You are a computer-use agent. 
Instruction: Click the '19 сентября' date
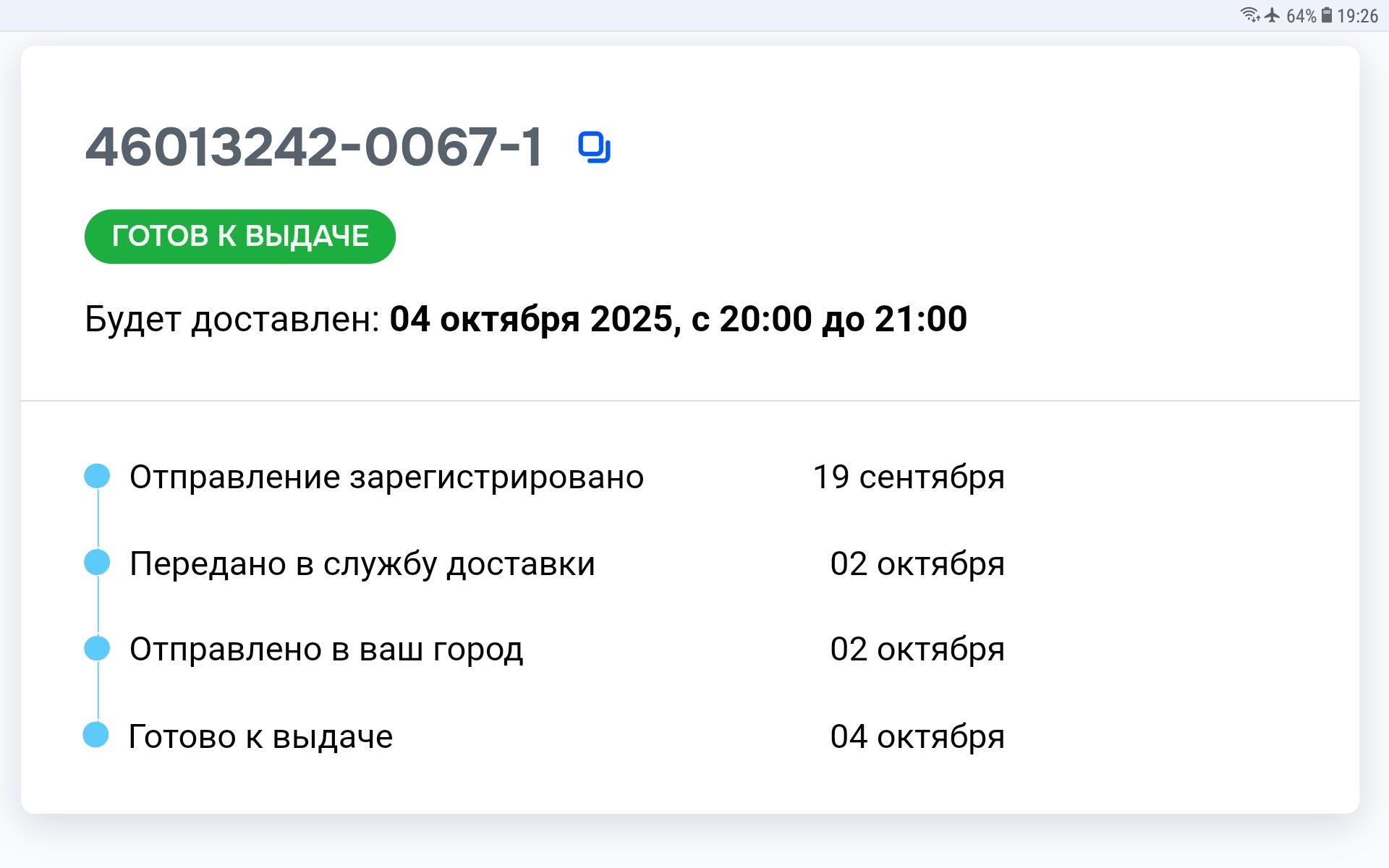click(x=909, y=477)
